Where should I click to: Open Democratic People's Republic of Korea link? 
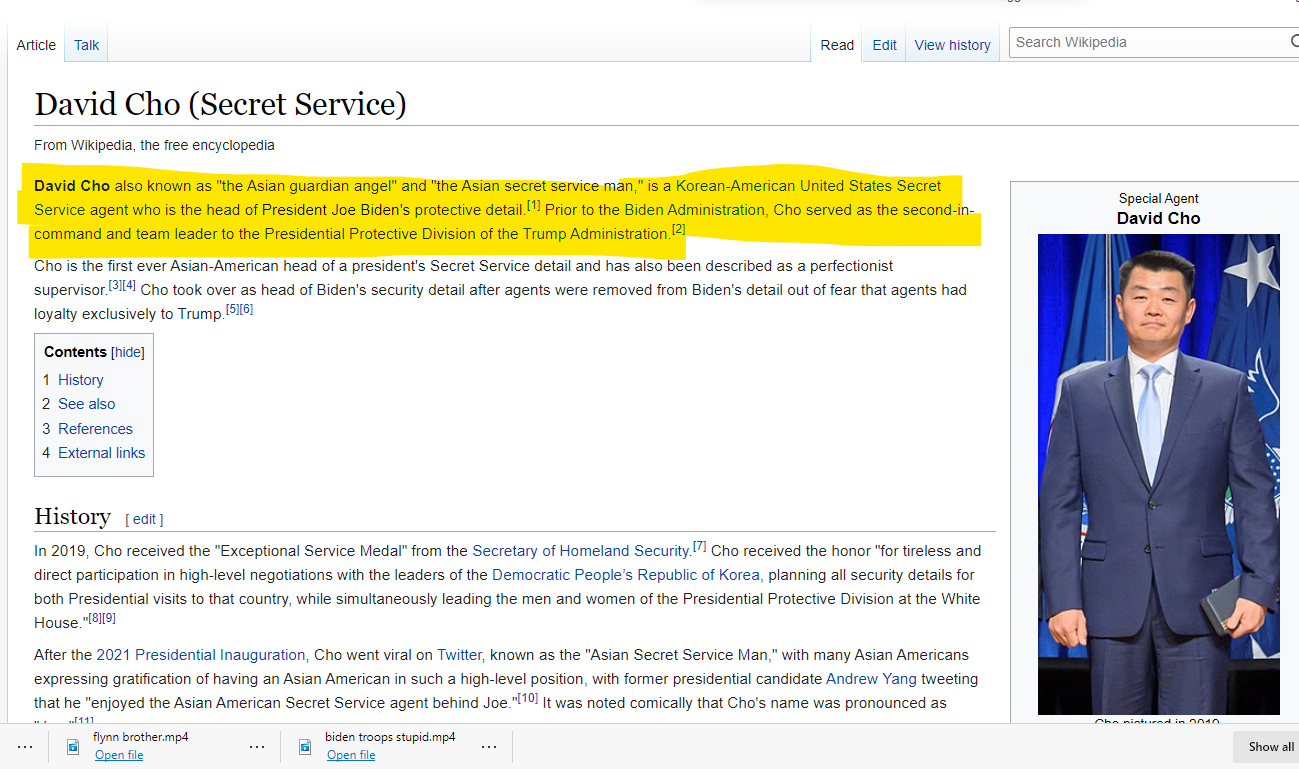pyautogui.click(x=626, y=575)
